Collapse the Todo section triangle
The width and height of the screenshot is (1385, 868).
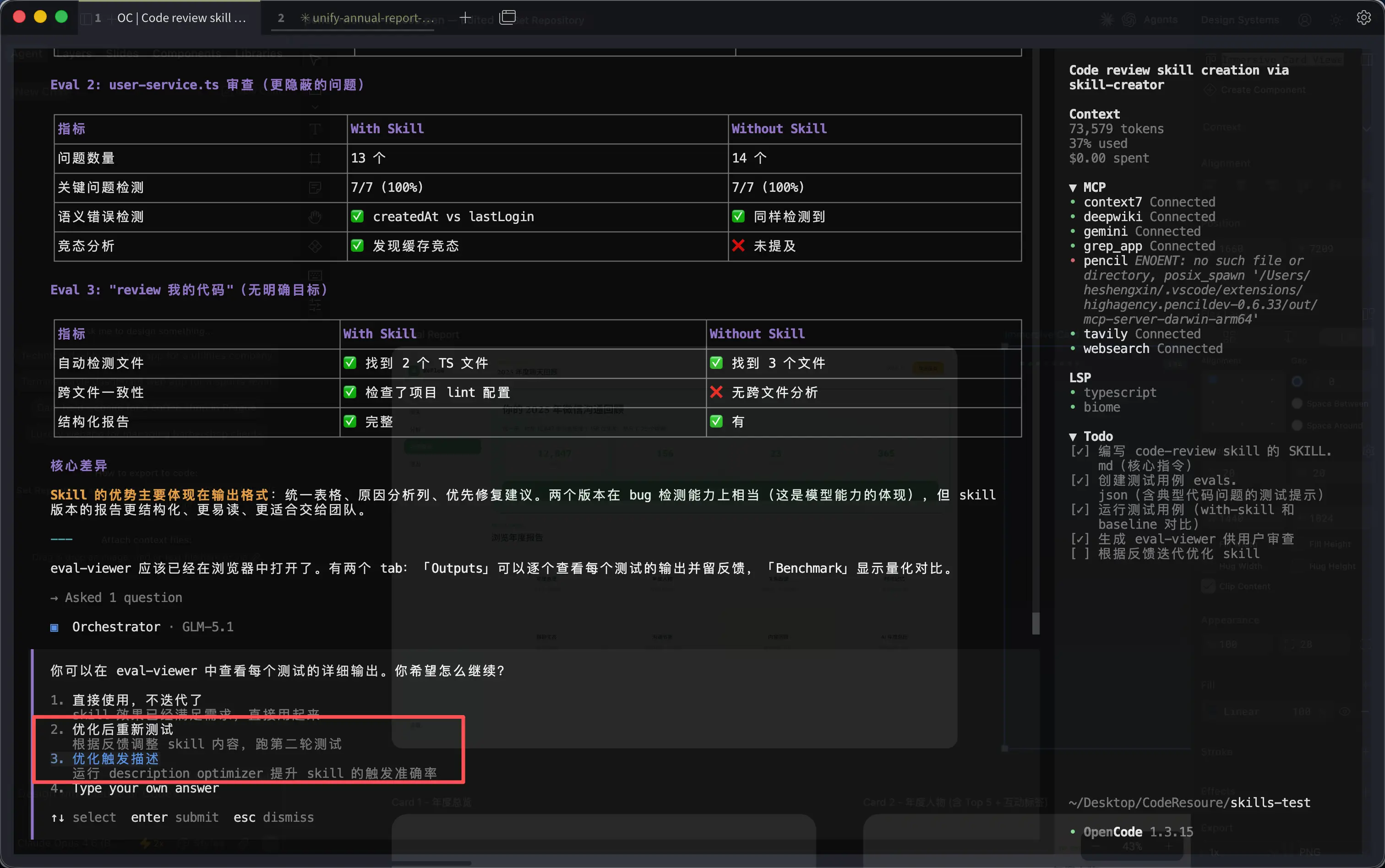(x=1073, y=437)
